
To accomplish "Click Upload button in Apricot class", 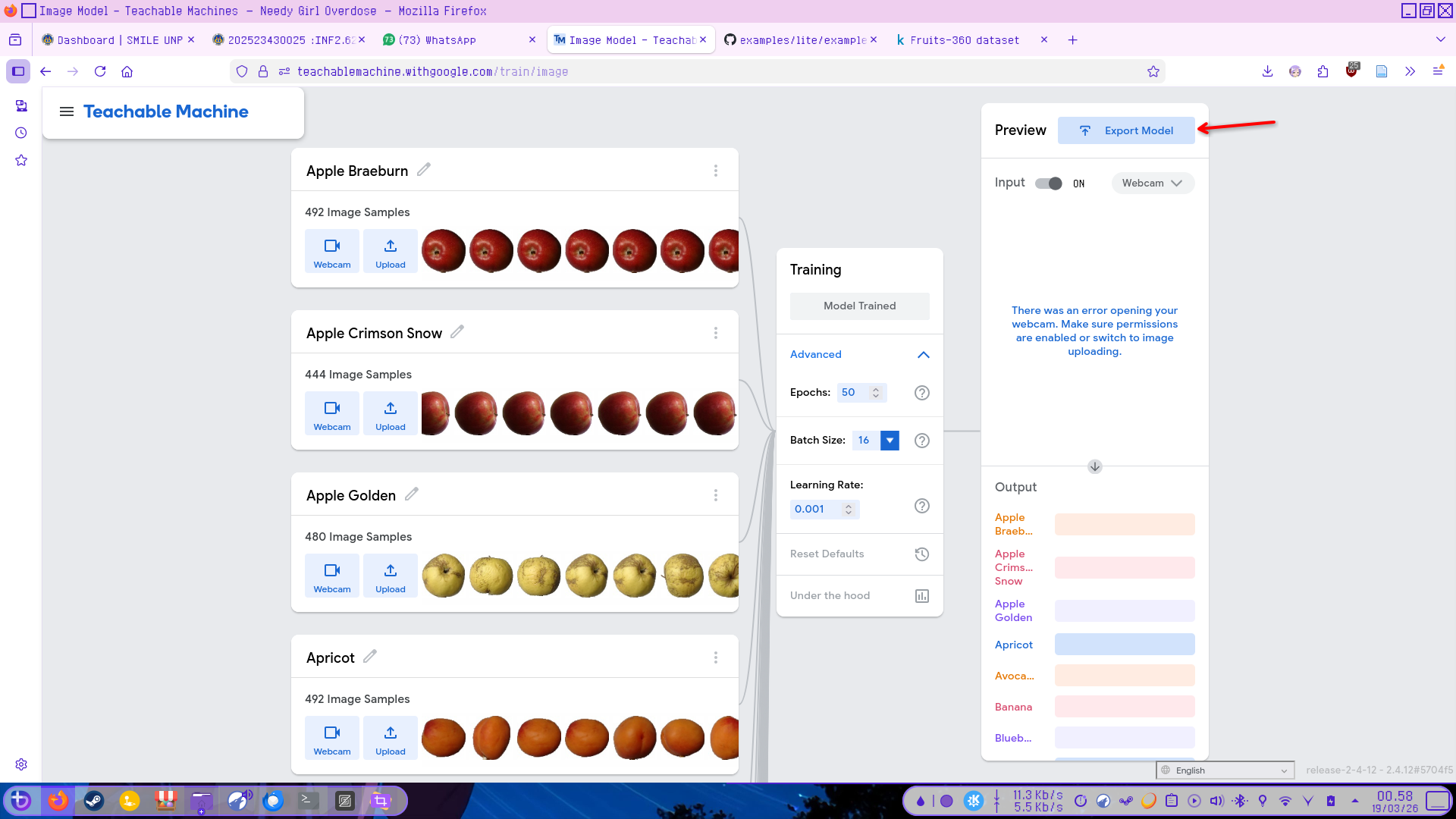I will [x=390, y=738].
